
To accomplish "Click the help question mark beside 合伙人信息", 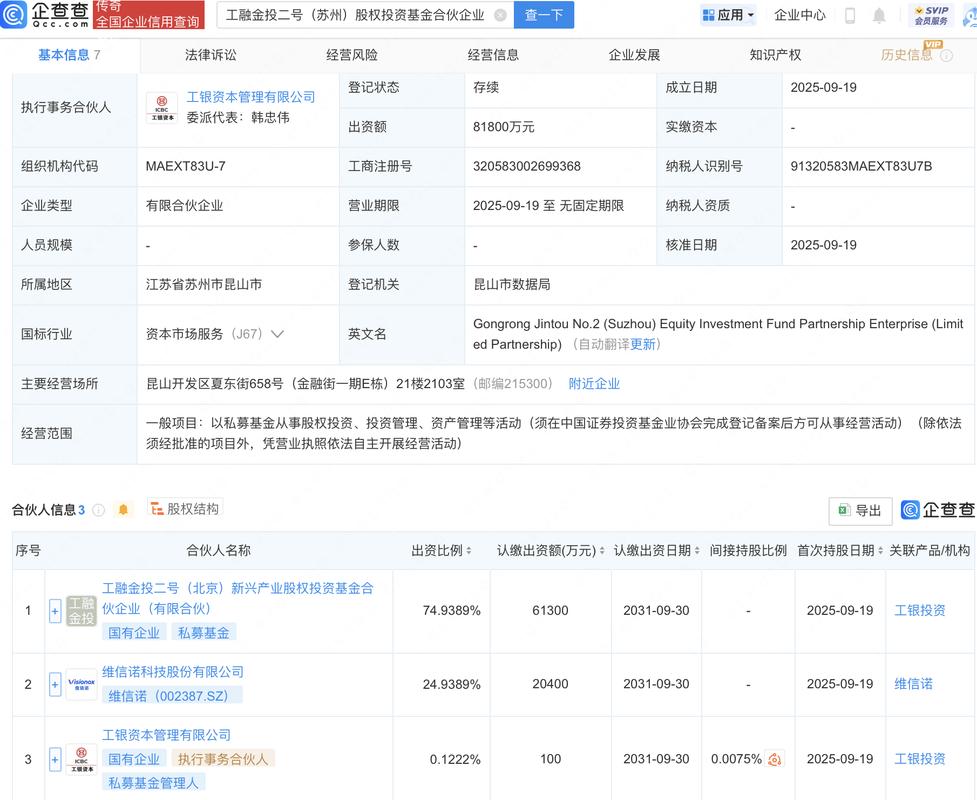I will (x=100, y=508).
